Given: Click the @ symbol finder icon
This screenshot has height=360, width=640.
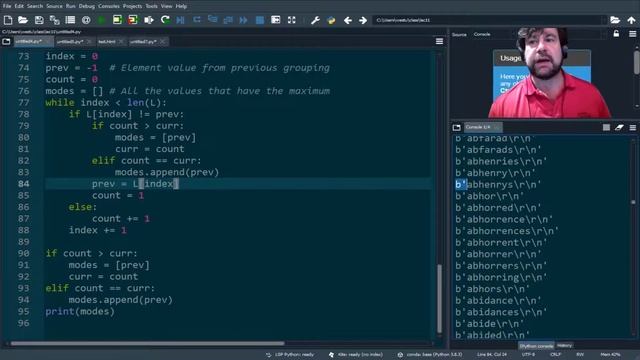Looking at the screenshot, I should pos(86,20).
